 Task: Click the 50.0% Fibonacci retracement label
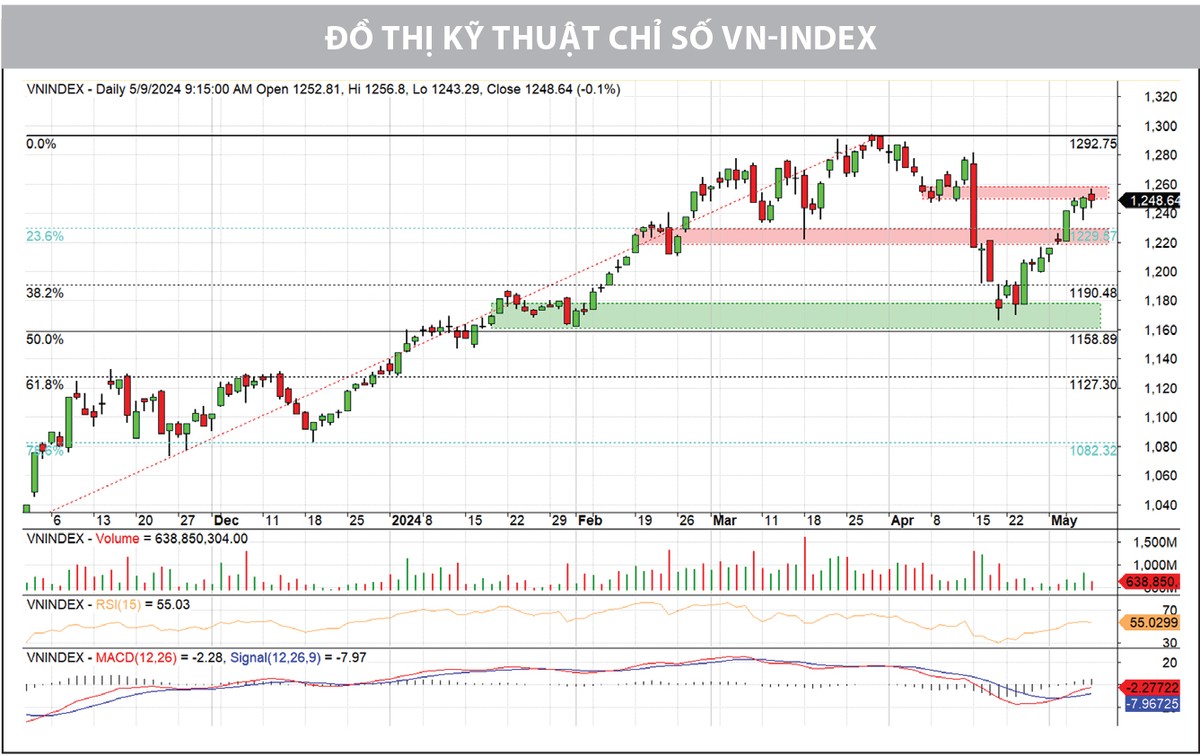(x=45, y=340)
